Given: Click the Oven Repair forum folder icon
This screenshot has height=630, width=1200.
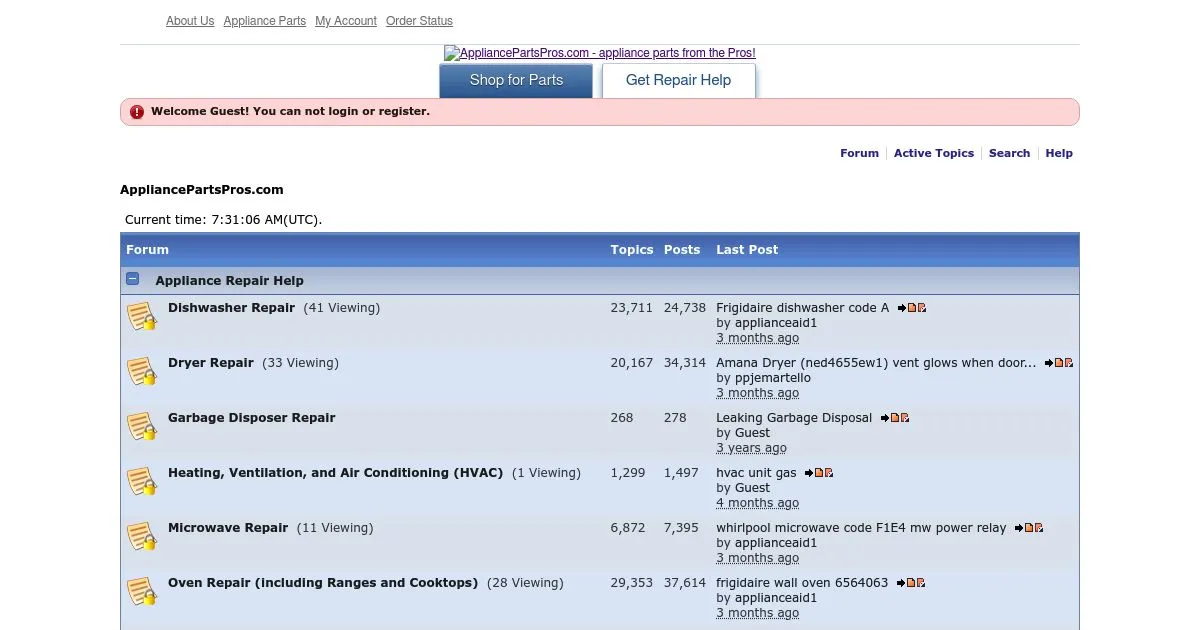Looking at the screenshot, I should click(142, 591).
